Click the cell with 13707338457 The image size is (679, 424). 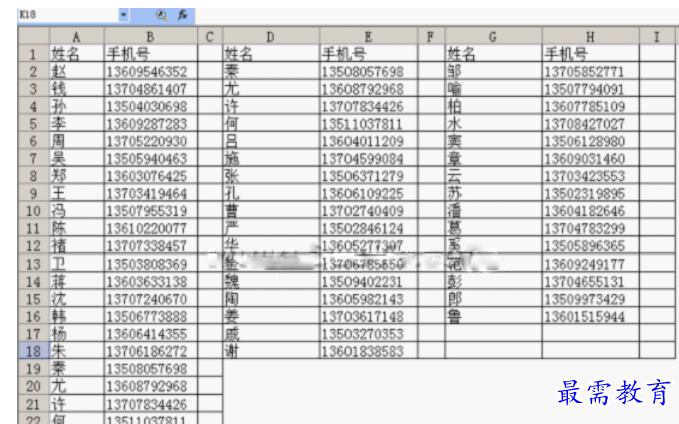point(151,246)
